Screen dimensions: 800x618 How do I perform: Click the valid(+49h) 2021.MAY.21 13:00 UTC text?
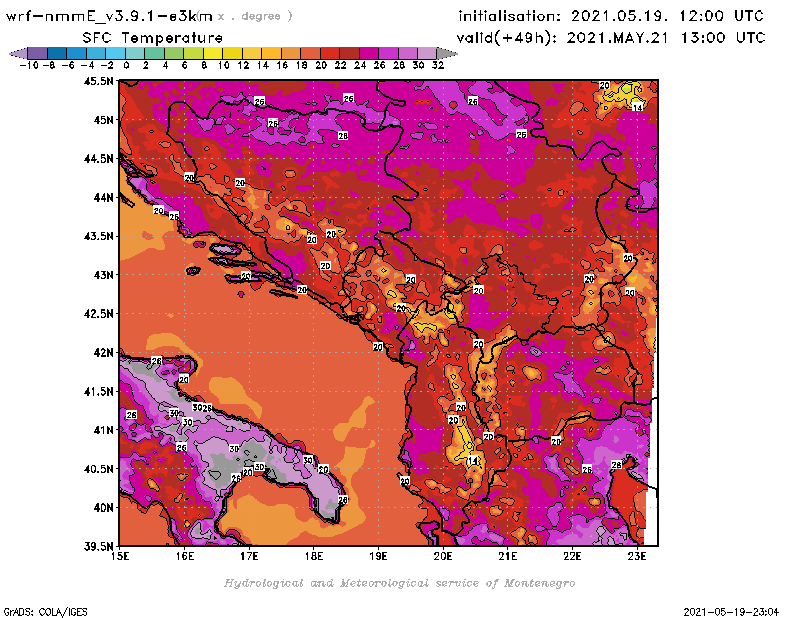[x=611, y=38]
